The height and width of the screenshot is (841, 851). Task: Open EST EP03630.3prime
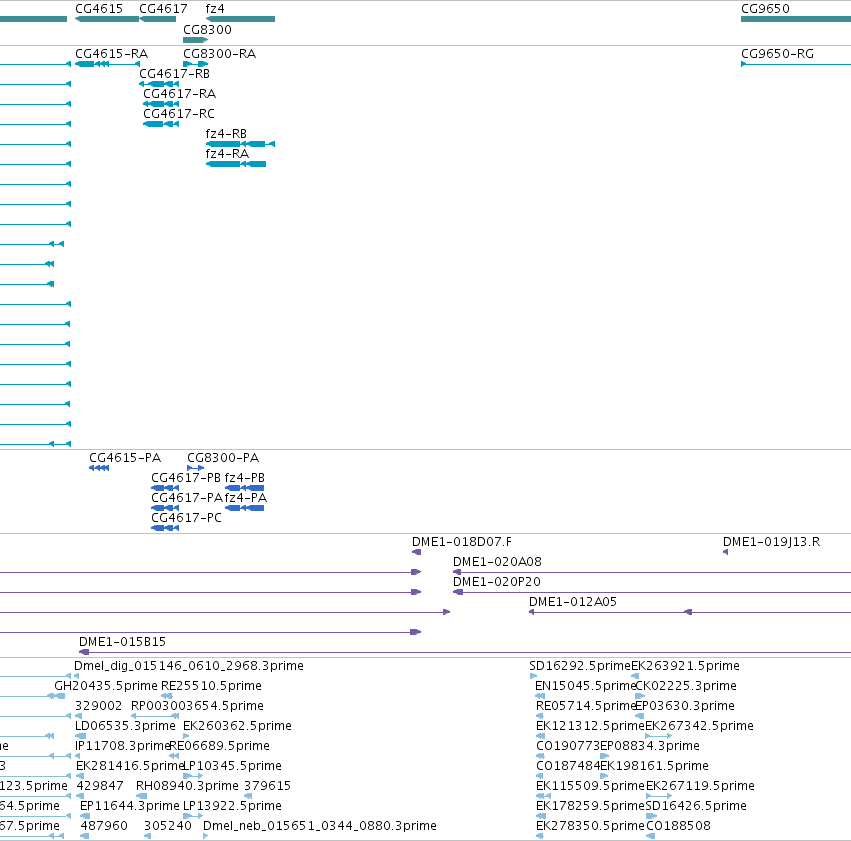coord(685,706)
